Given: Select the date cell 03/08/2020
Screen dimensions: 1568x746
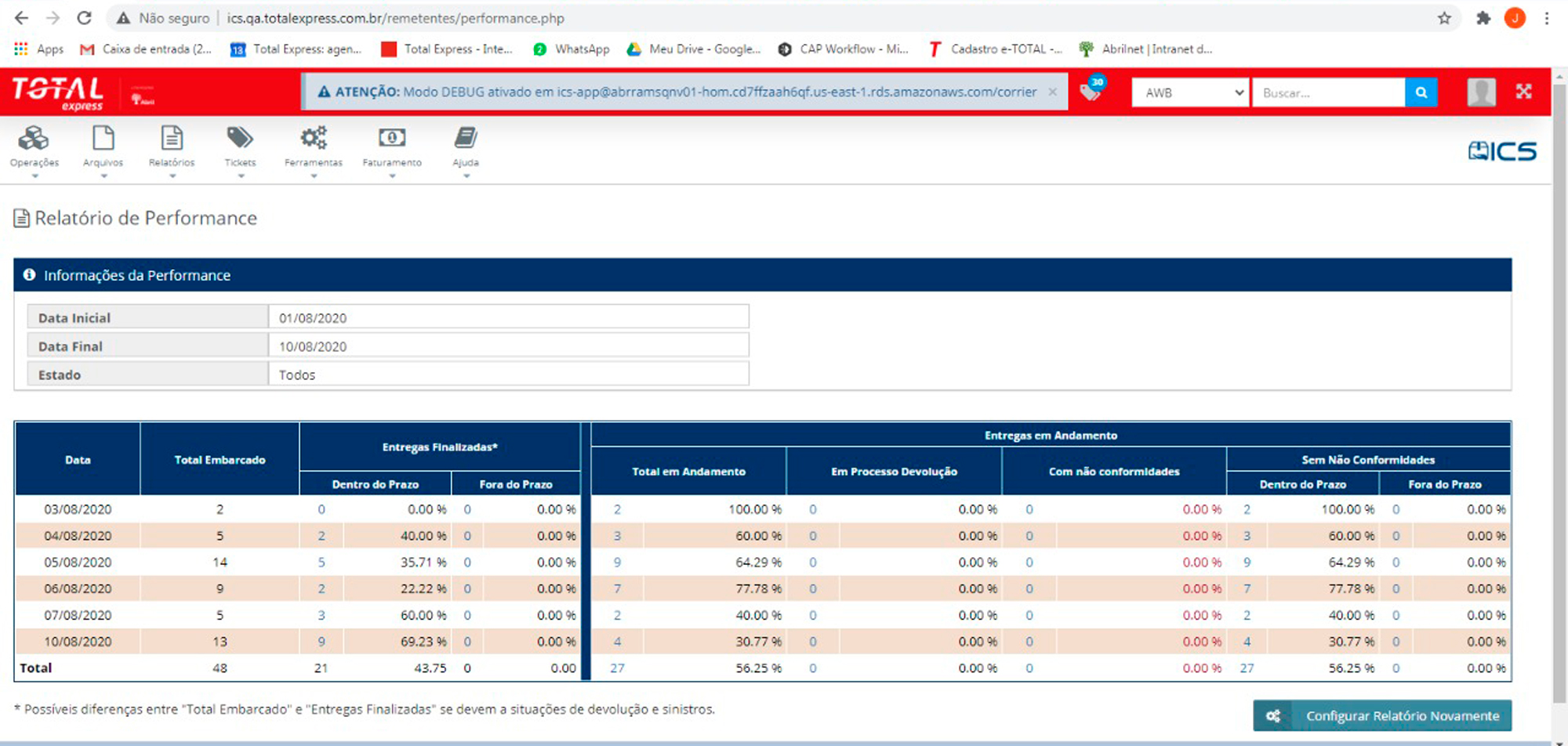Looking at the screenshot, I should (78, 509).
